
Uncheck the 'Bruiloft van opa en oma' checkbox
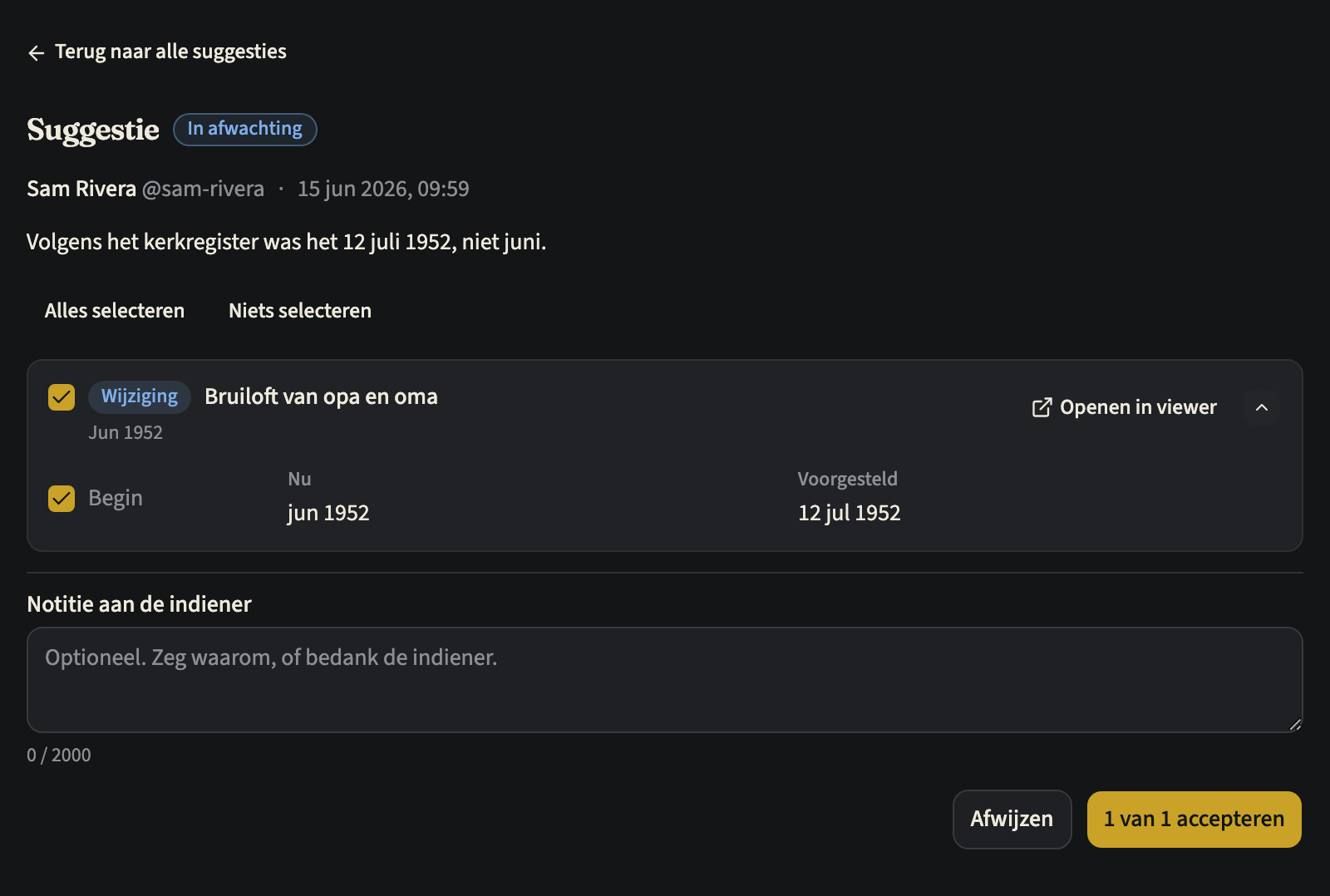[x=62, y=397]
